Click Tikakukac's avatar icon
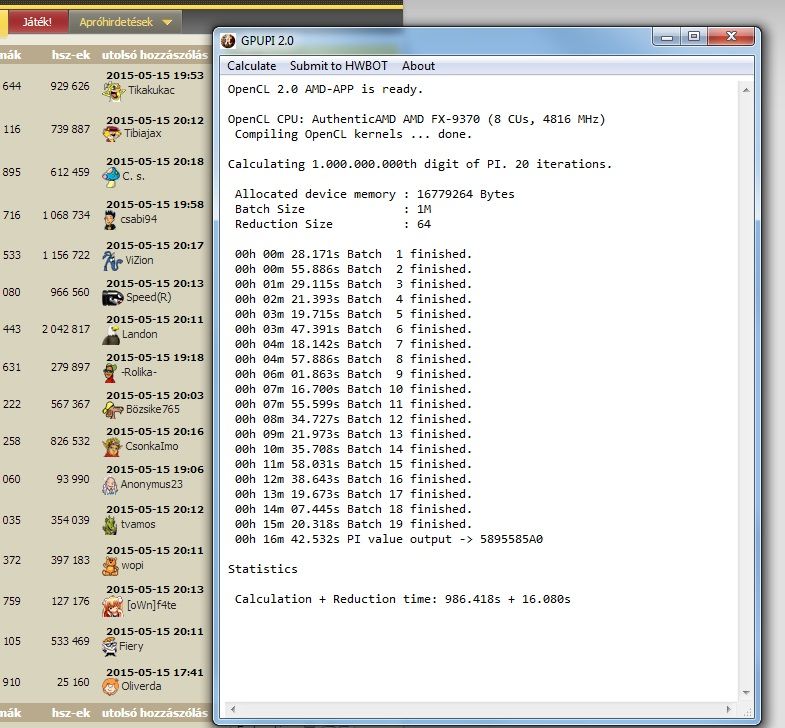 [114, 91]
